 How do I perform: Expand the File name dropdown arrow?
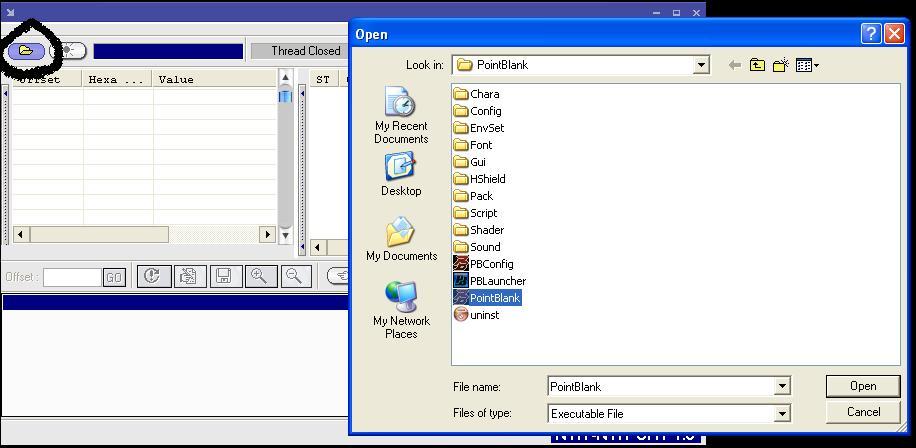coord(782,386)
